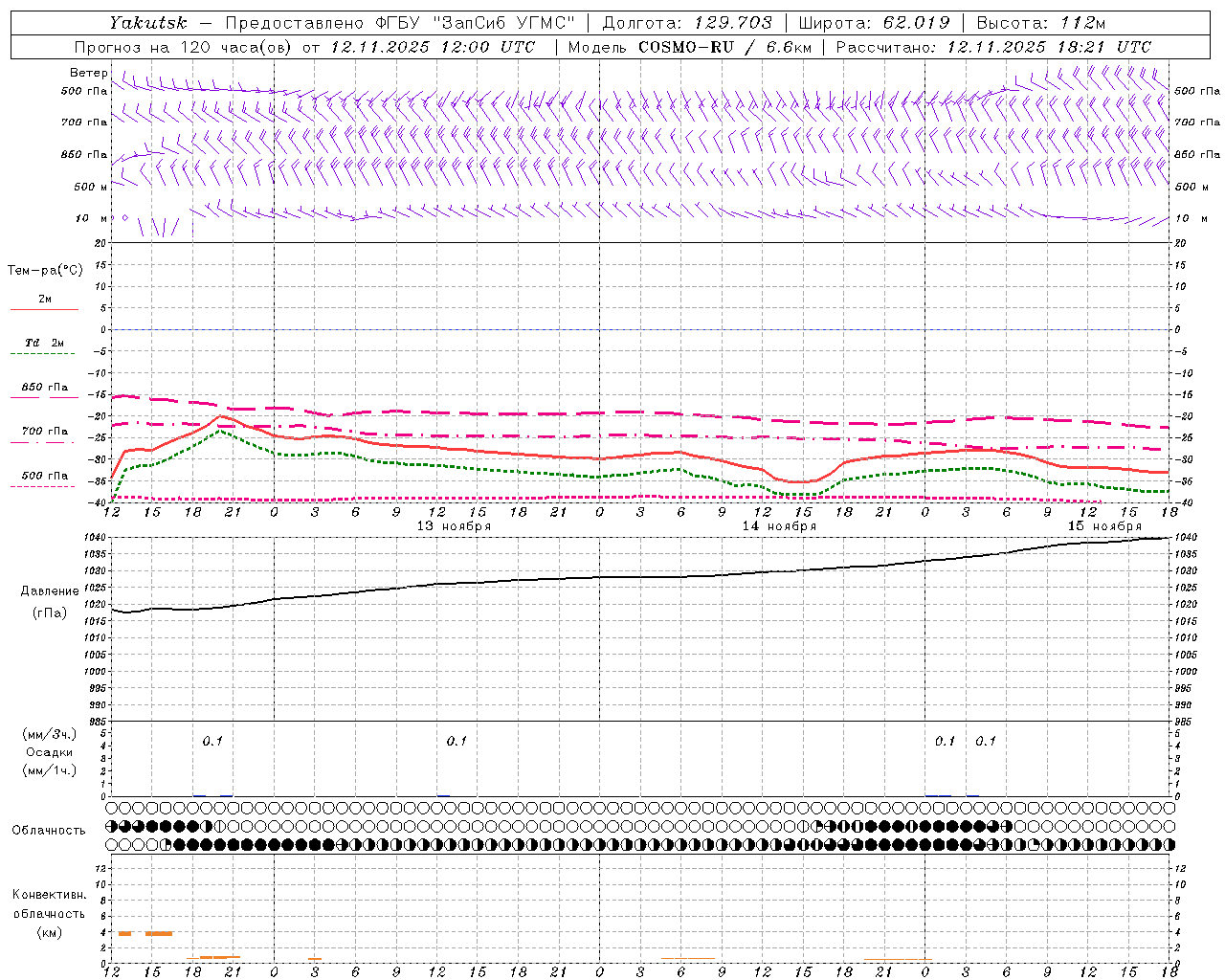Click the Давление pressure panel label
This screenshot has width=1225, height=980.
50,591
